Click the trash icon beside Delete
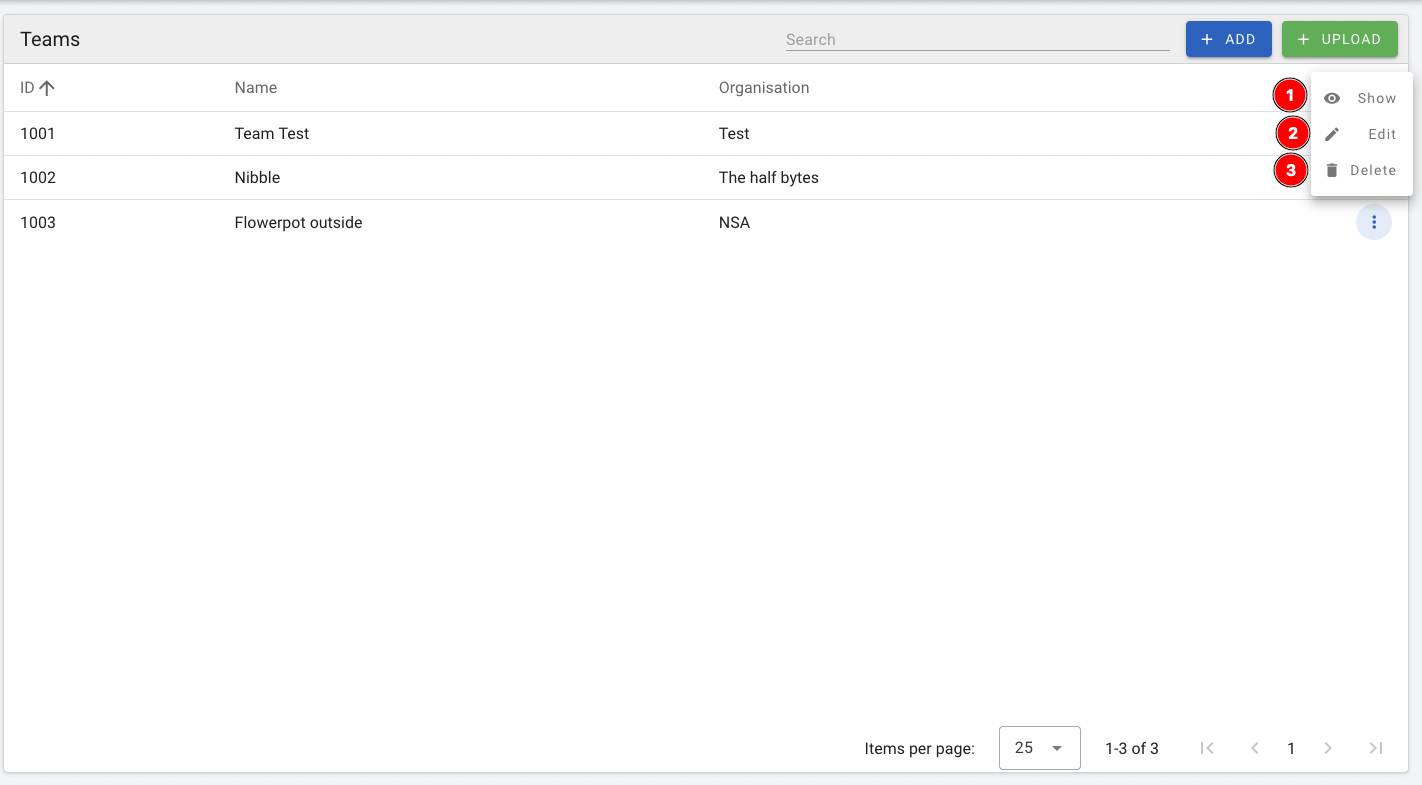Screen dimensions: 1422x785 (1332, 170)
